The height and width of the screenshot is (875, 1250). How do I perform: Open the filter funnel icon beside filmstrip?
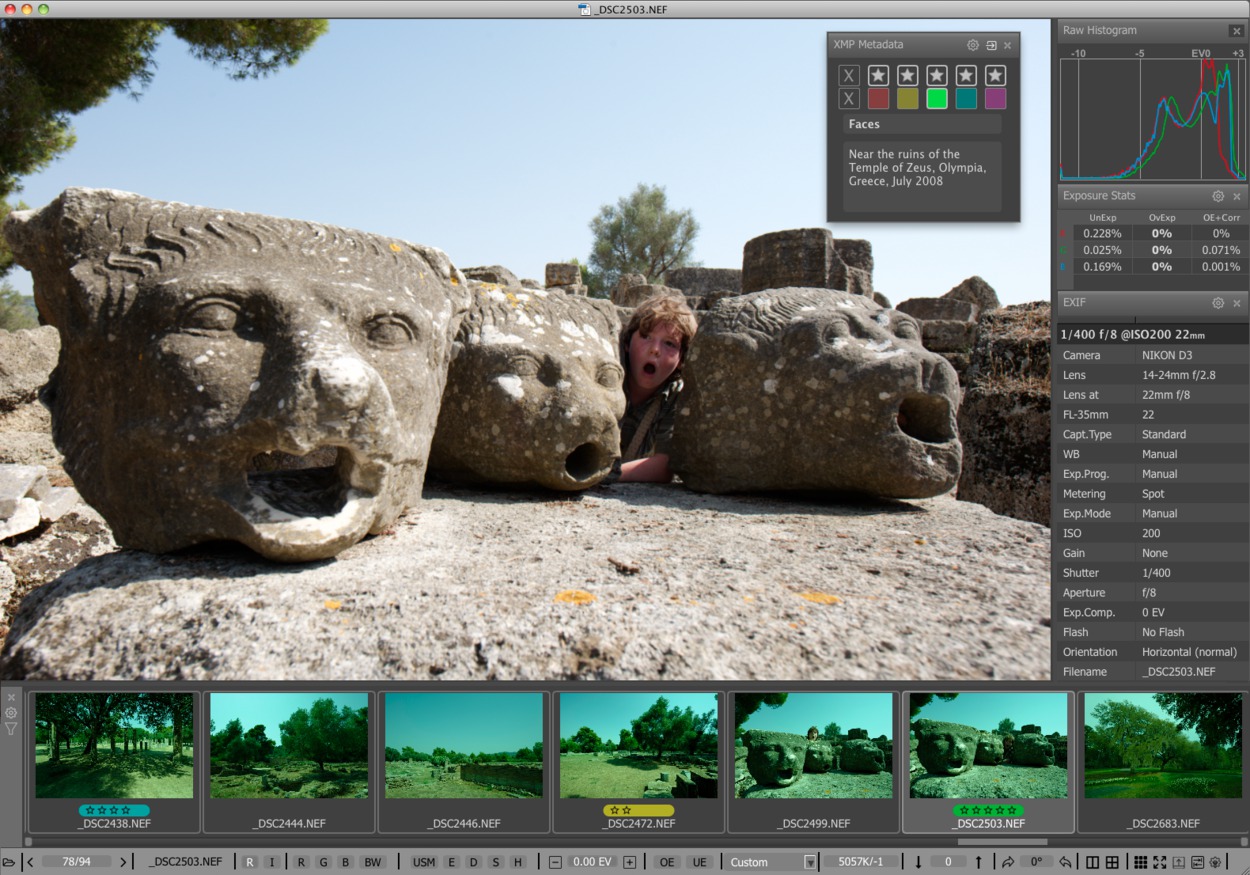pyautogui.click(x=11, y=729)
